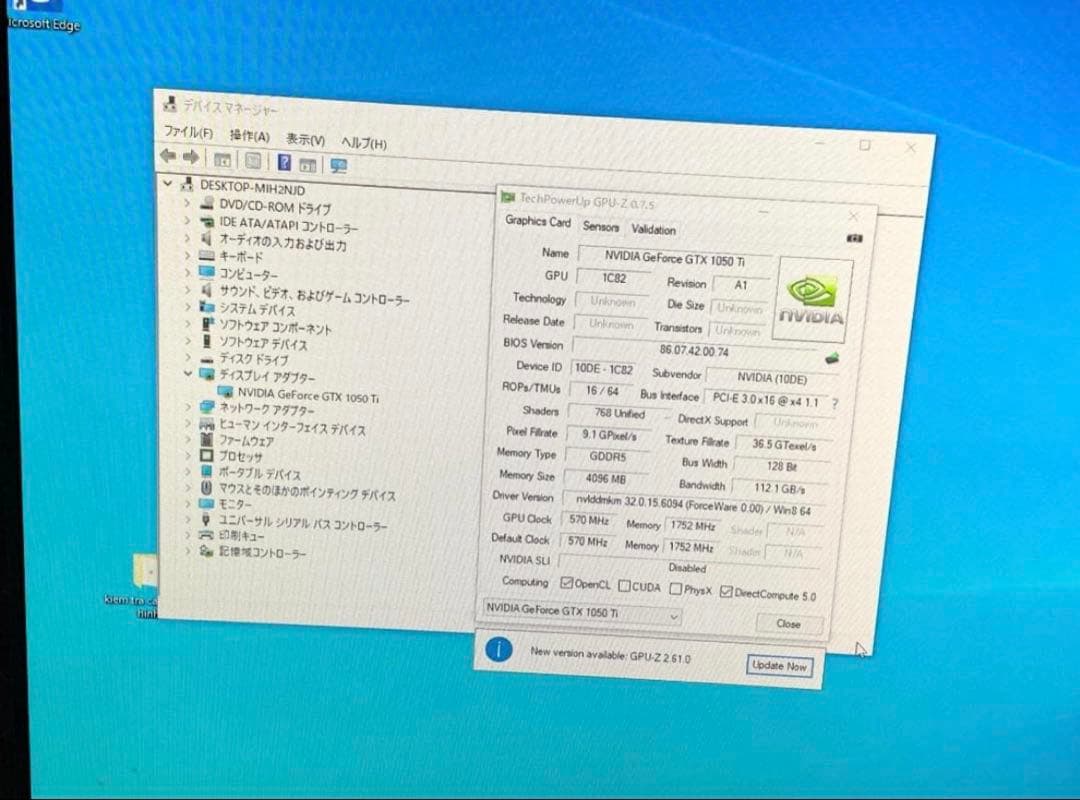Open the GPU selection dropdown in GPU-Z
The height and width of the screenshot is (800, 1080).
point(582,614)
